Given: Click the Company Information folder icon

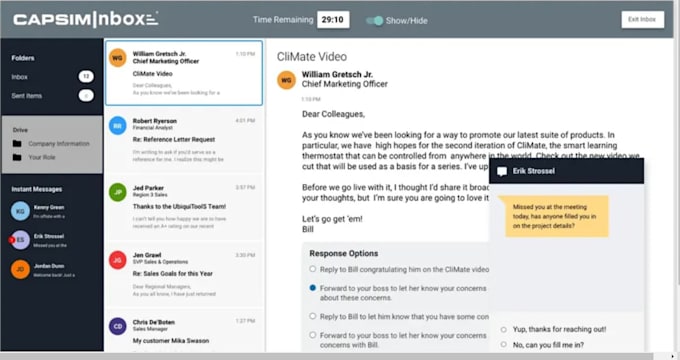Looking at the screenshot, I should click(17, 144).
